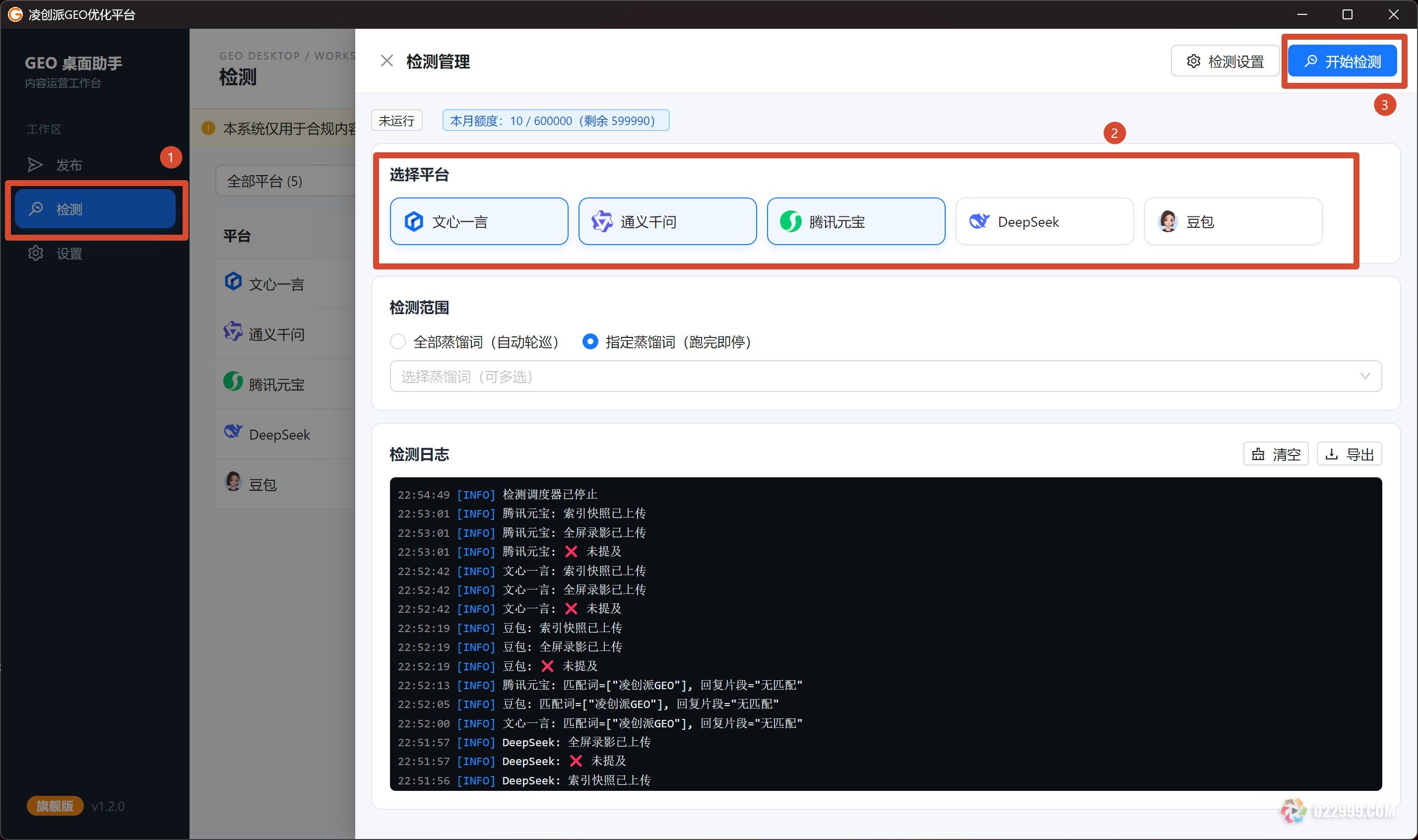
Task: Toggle the 文心一言 platform card
Action: (479, 221)
